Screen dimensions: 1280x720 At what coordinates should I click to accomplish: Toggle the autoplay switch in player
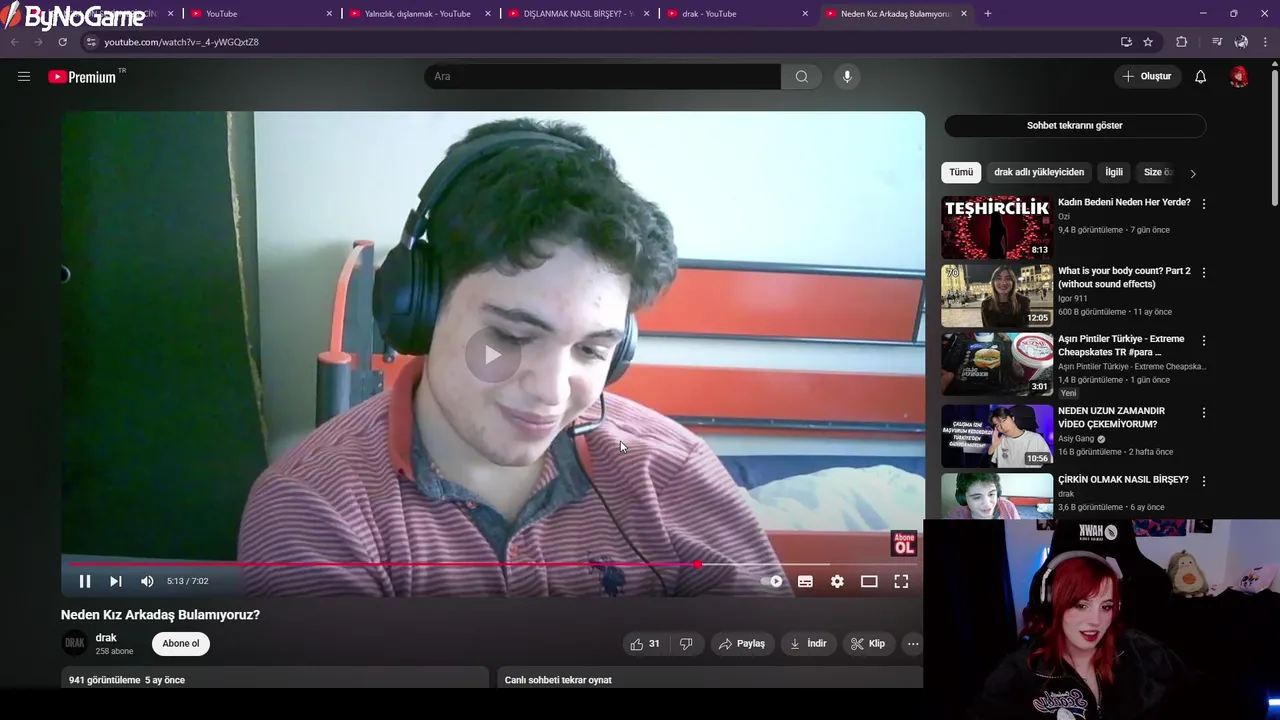(x=772, y=581)
